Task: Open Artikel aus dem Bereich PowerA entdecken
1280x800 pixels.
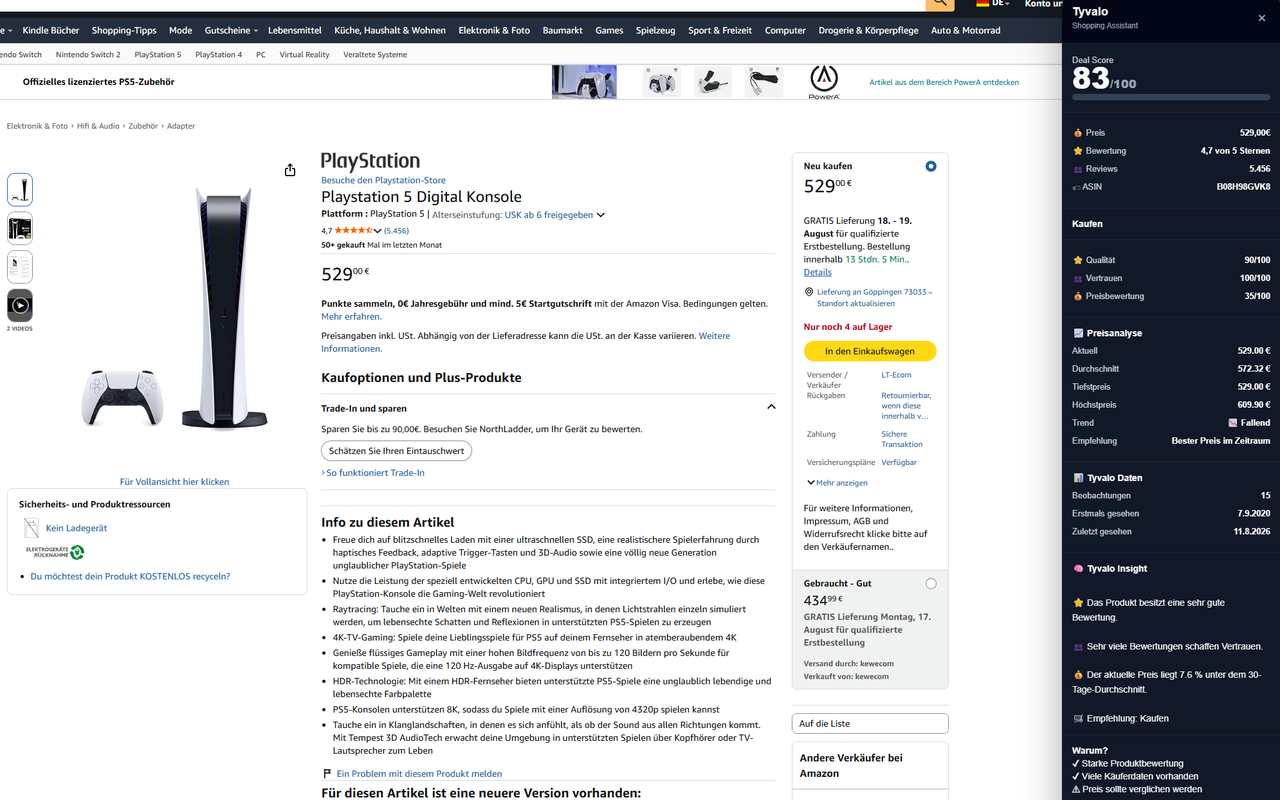Action: tap(944, 82)
